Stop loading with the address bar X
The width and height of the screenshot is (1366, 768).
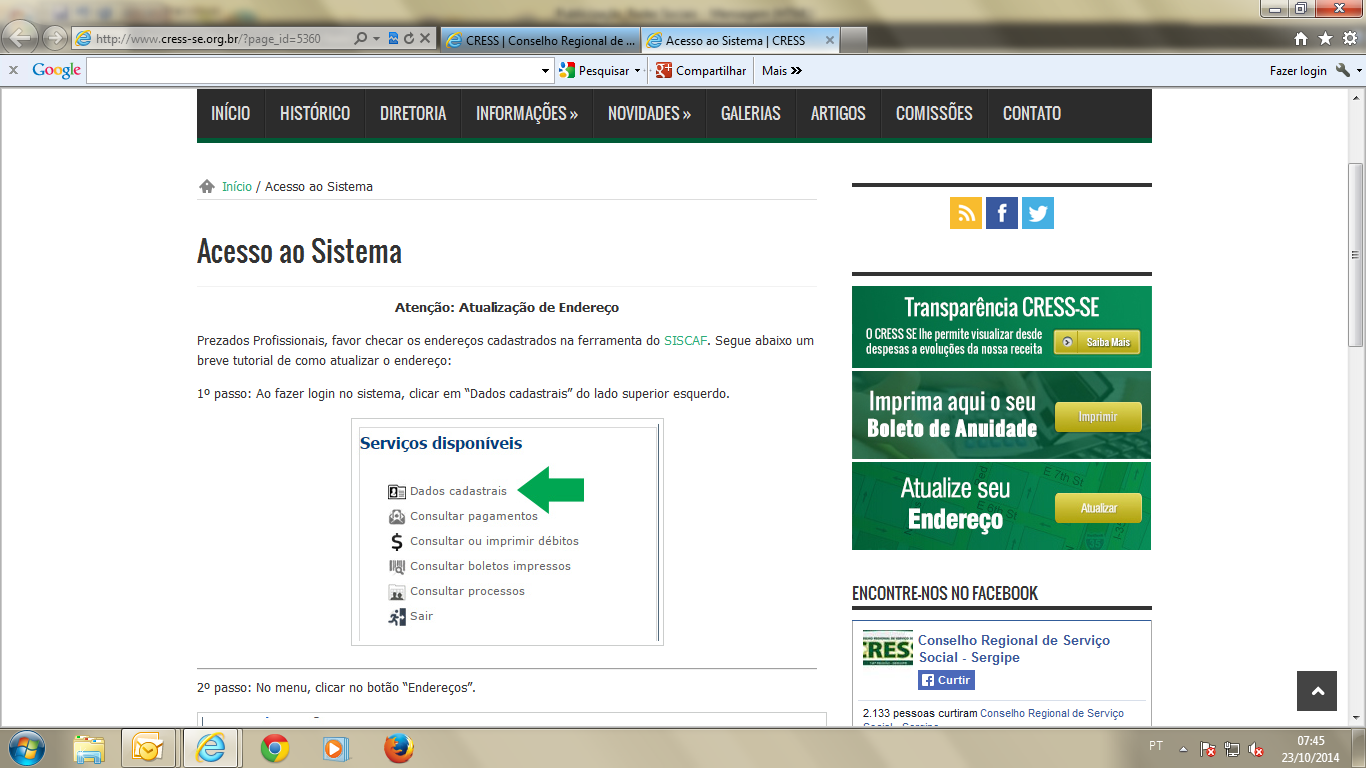click(x=425, y=39)
